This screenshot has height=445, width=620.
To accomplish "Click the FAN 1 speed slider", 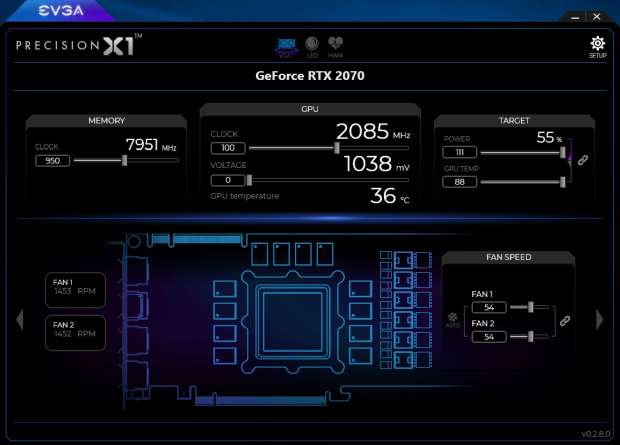I will [x=529, y=307].
